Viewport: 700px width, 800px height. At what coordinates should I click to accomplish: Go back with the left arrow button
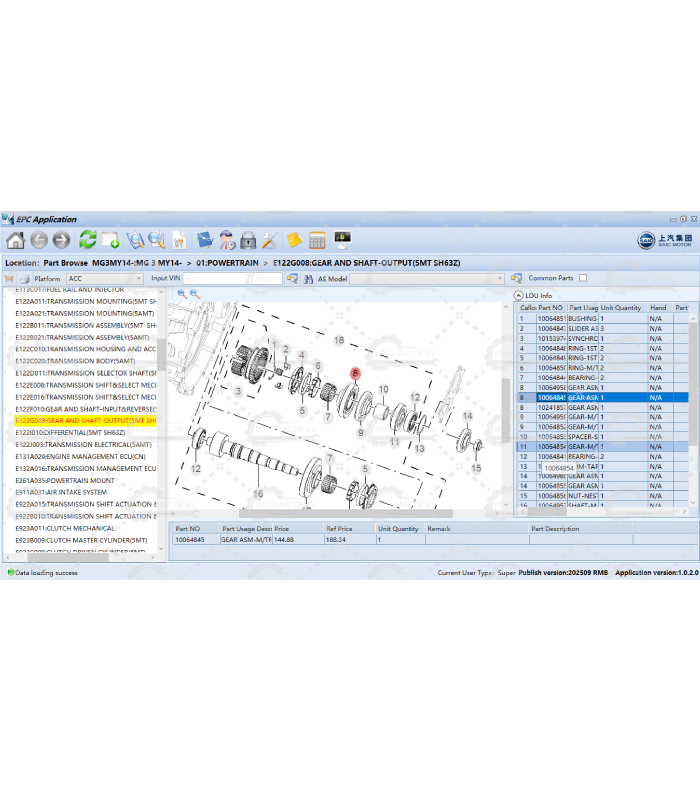coord(39,240)
